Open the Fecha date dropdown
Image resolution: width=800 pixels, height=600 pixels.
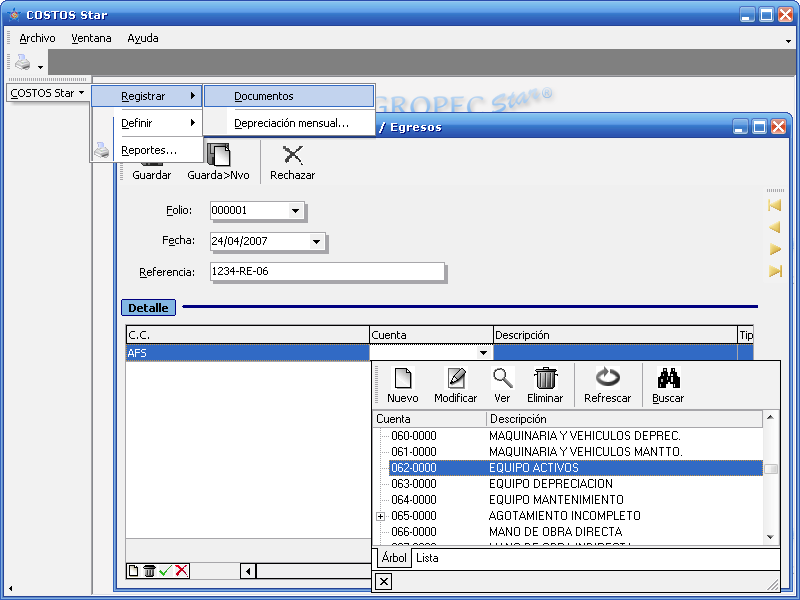316,241
